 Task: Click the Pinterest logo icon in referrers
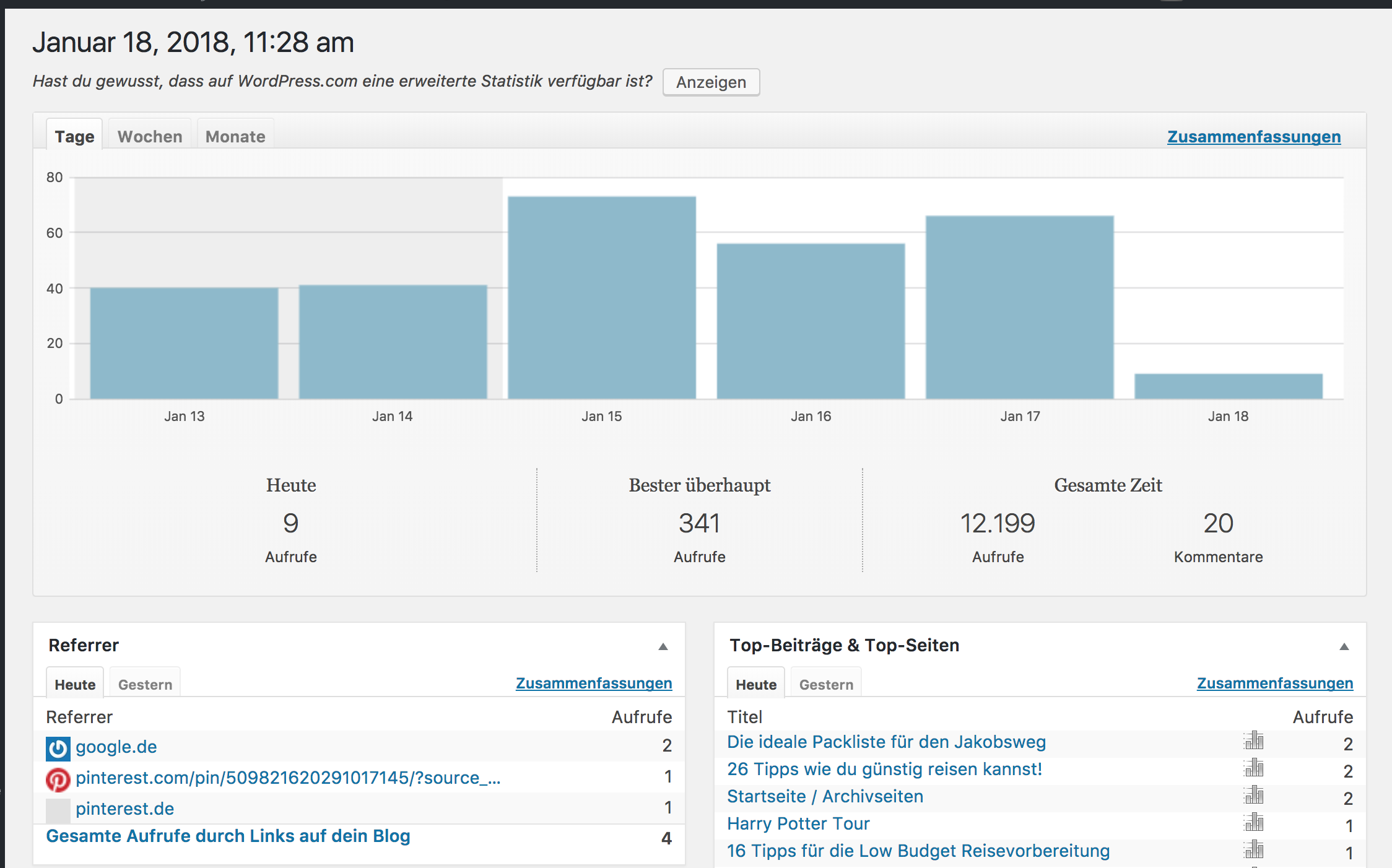click(x=58, y=779)
